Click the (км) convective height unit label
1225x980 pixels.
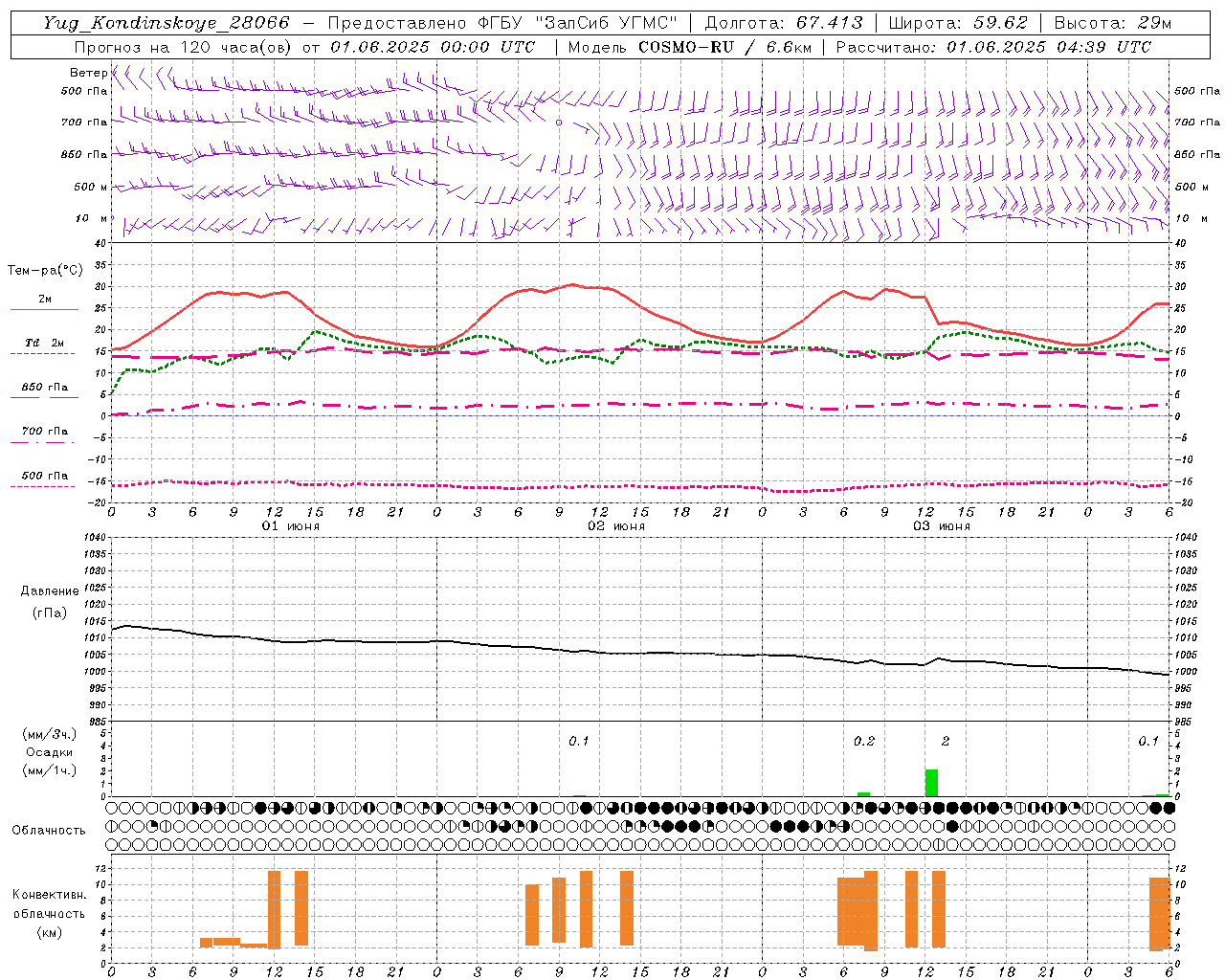tap(49, 932)
